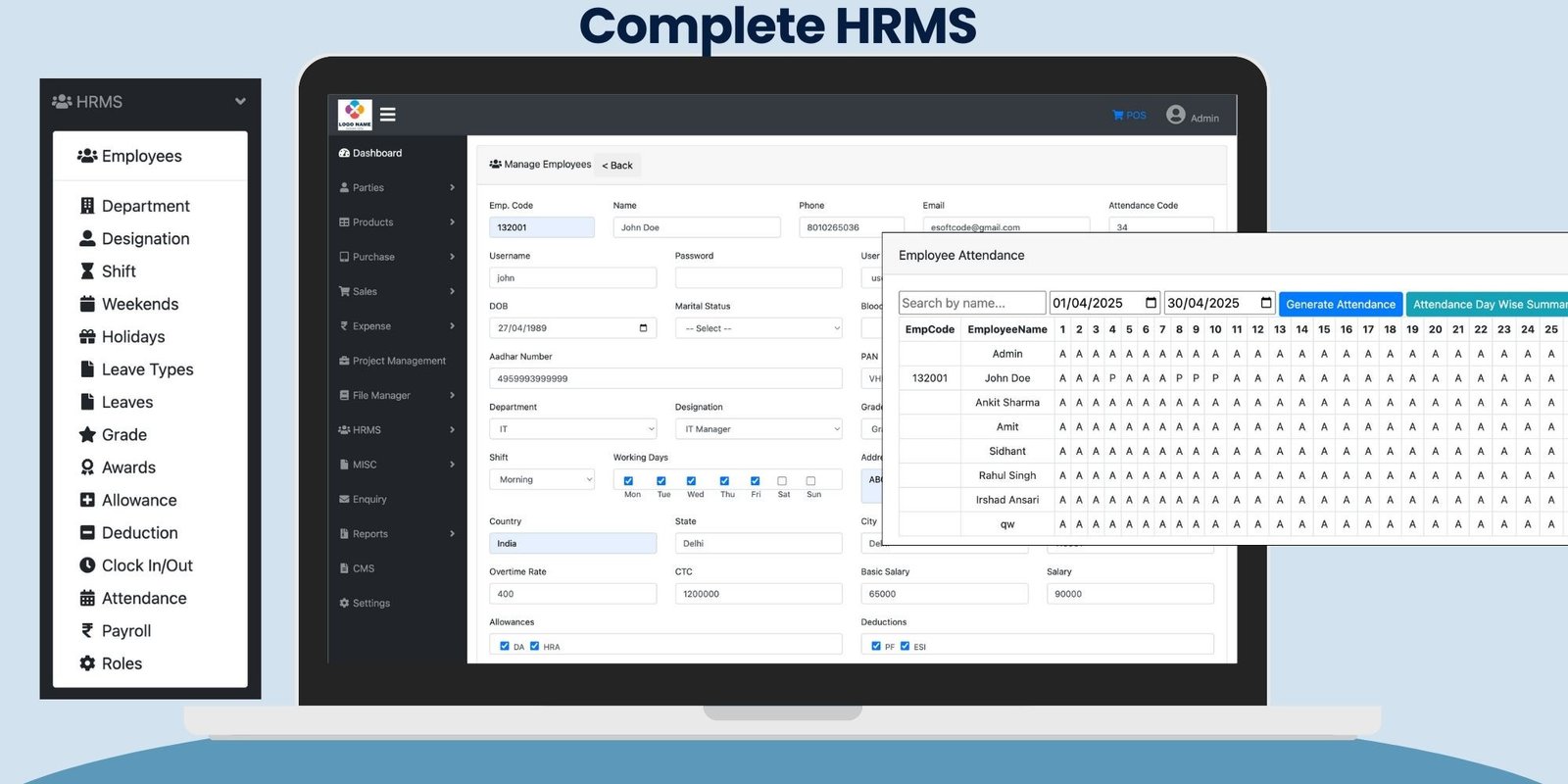This screenshot has width=1568, height=784.
Task: Open the calendar picker in DOB field
Action: pos(643,328)
